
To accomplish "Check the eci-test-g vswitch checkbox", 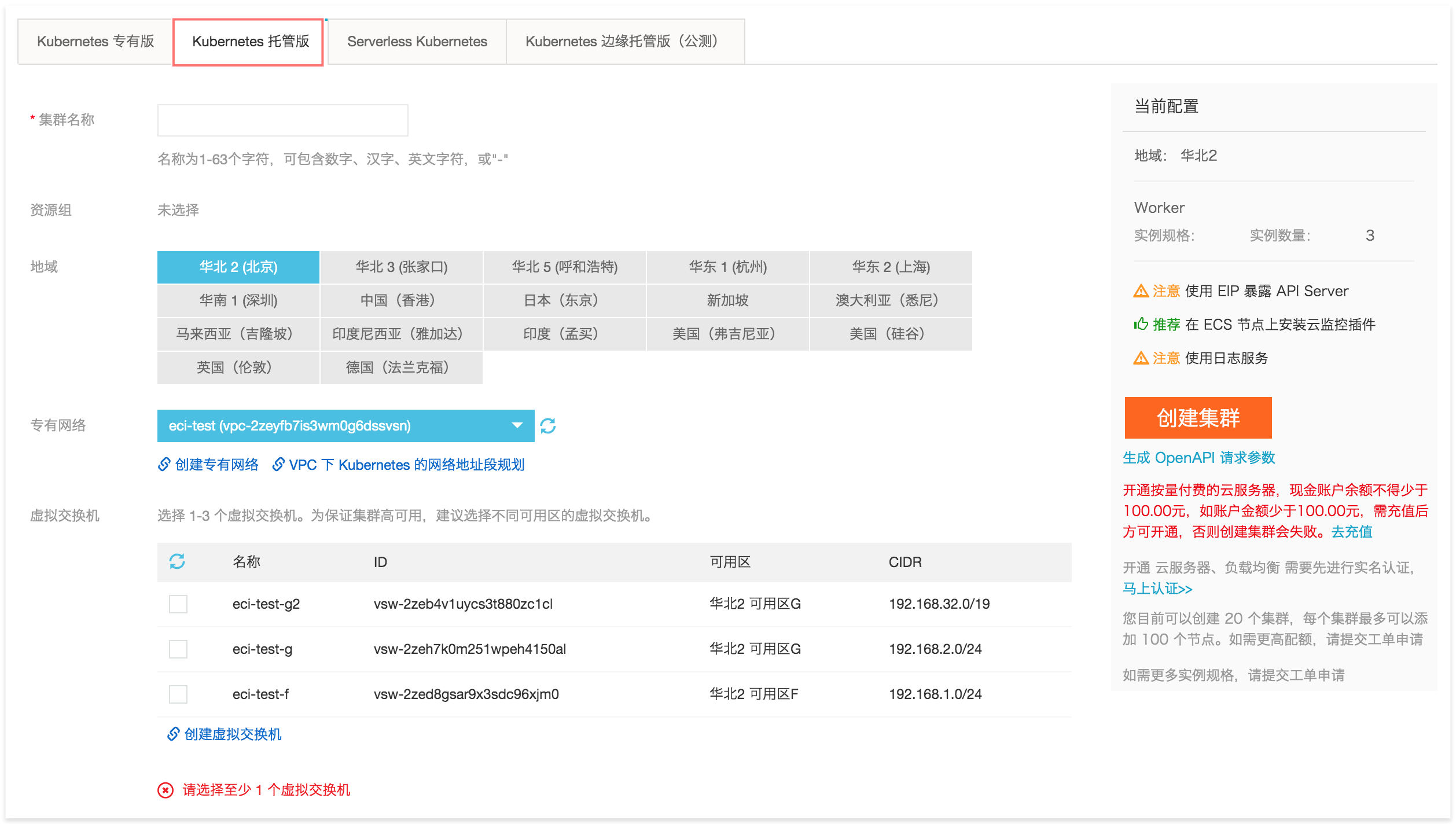I will point(178,649).
